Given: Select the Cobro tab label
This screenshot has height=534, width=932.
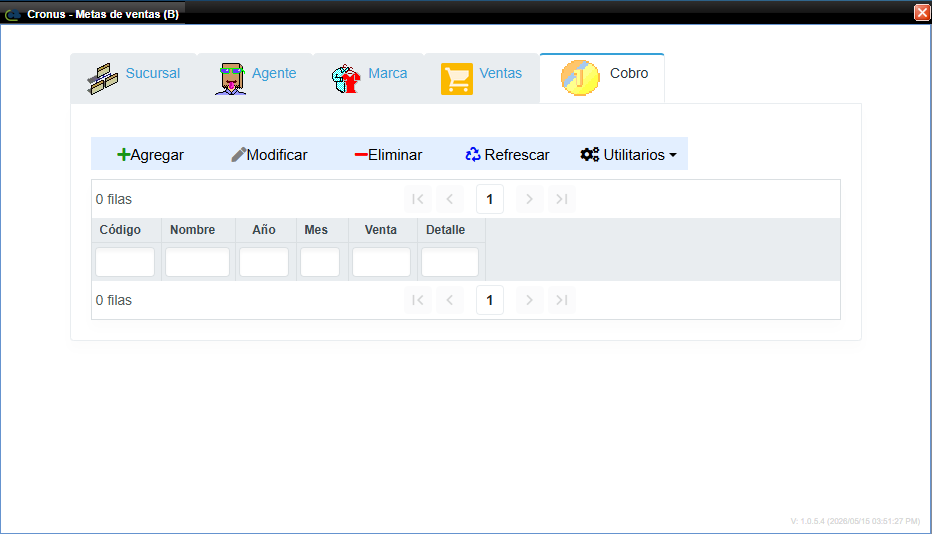Looking at the screenshot, I should click(629, 73).
